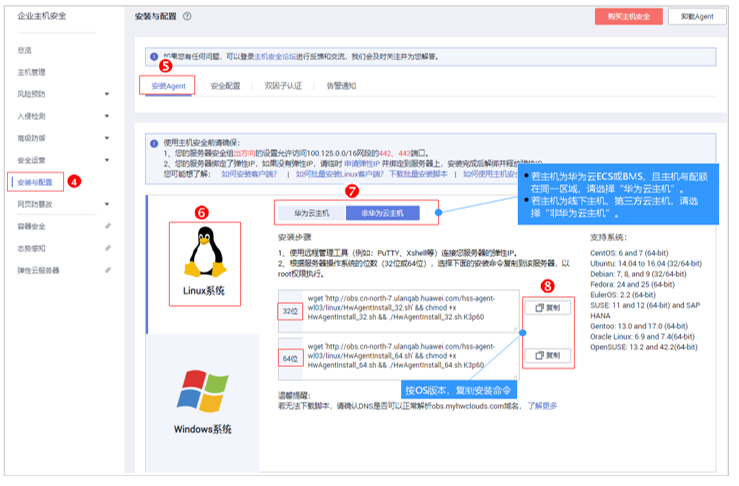Switch to the 告警通知 tab

coord(341,86)
